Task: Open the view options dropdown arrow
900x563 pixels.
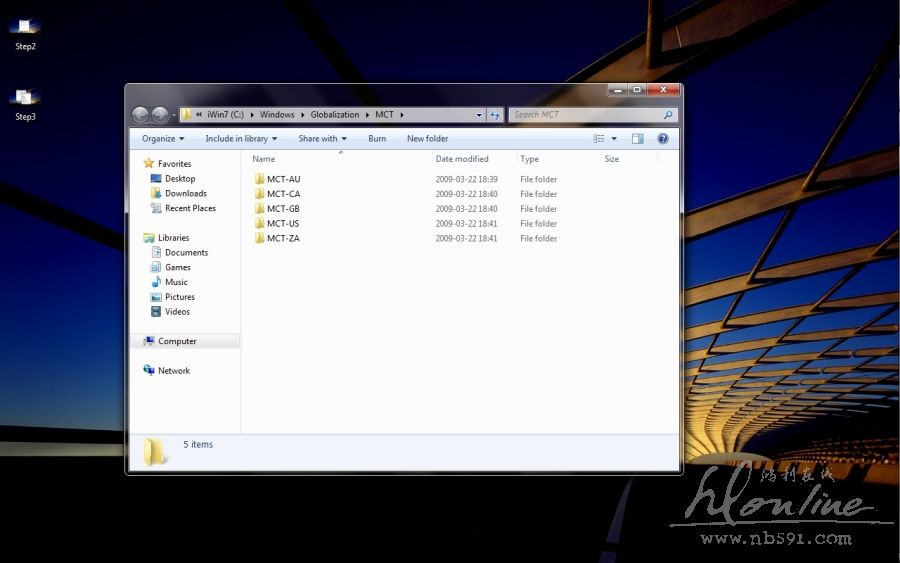Action: coord(614,139)
